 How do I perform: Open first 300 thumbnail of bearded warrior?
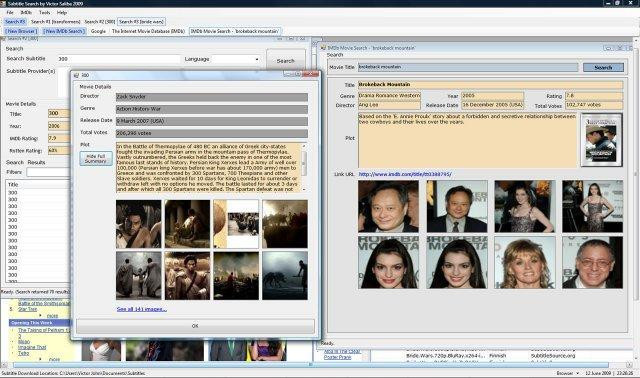point(138,224)
